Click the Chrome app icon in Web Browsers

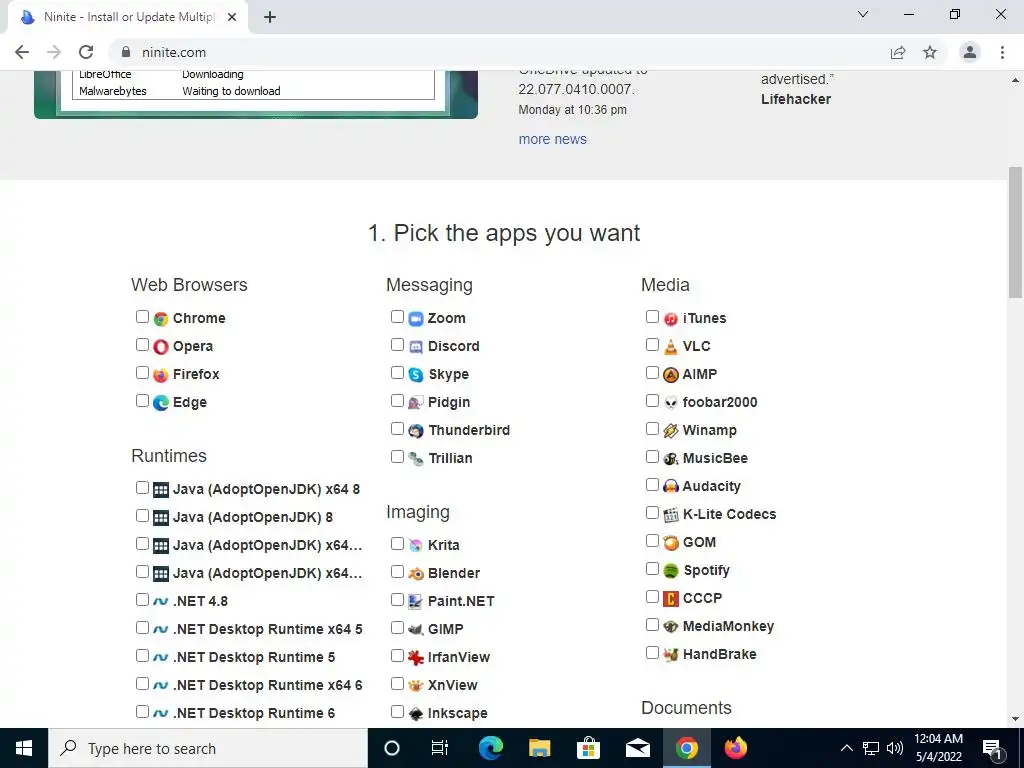[161, 319]
